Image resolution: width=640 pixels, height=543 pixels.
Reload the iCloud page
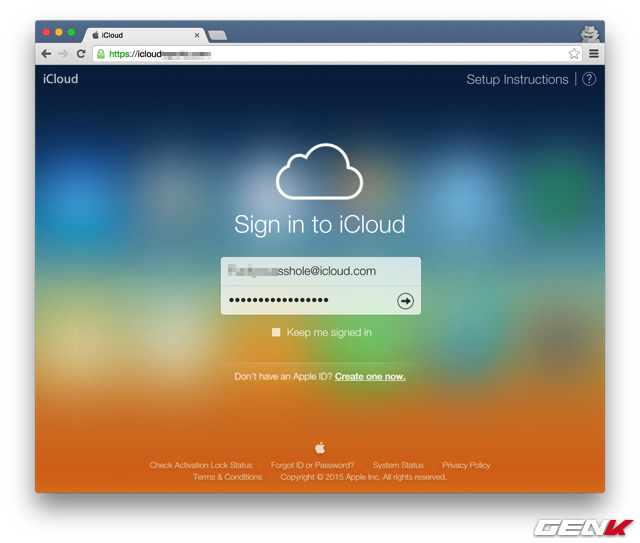[x=81, y=54]
